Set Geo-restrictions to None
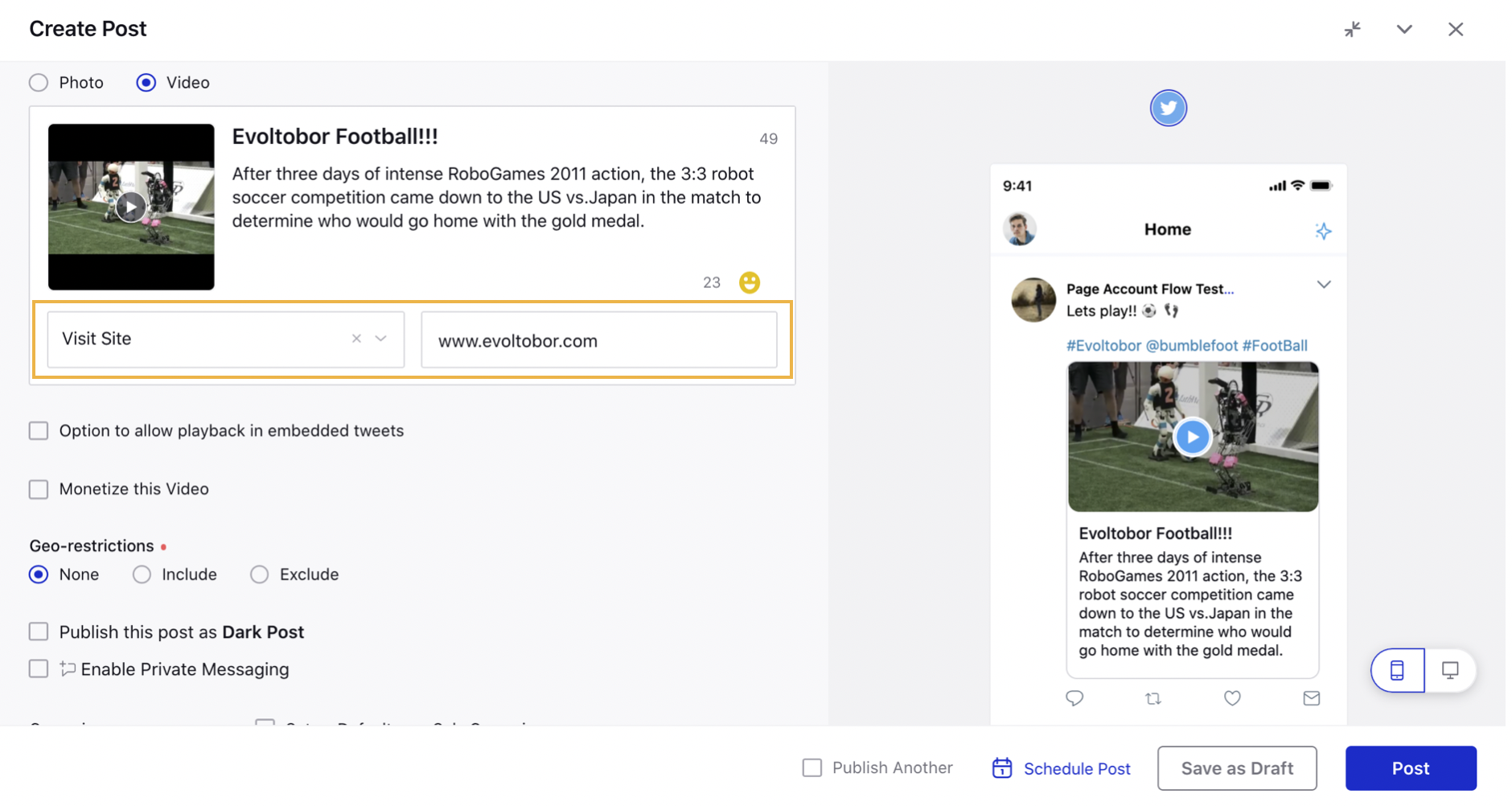Viewport: 1512px width, 806px height. pyautogui.click(x=39, y=574)
